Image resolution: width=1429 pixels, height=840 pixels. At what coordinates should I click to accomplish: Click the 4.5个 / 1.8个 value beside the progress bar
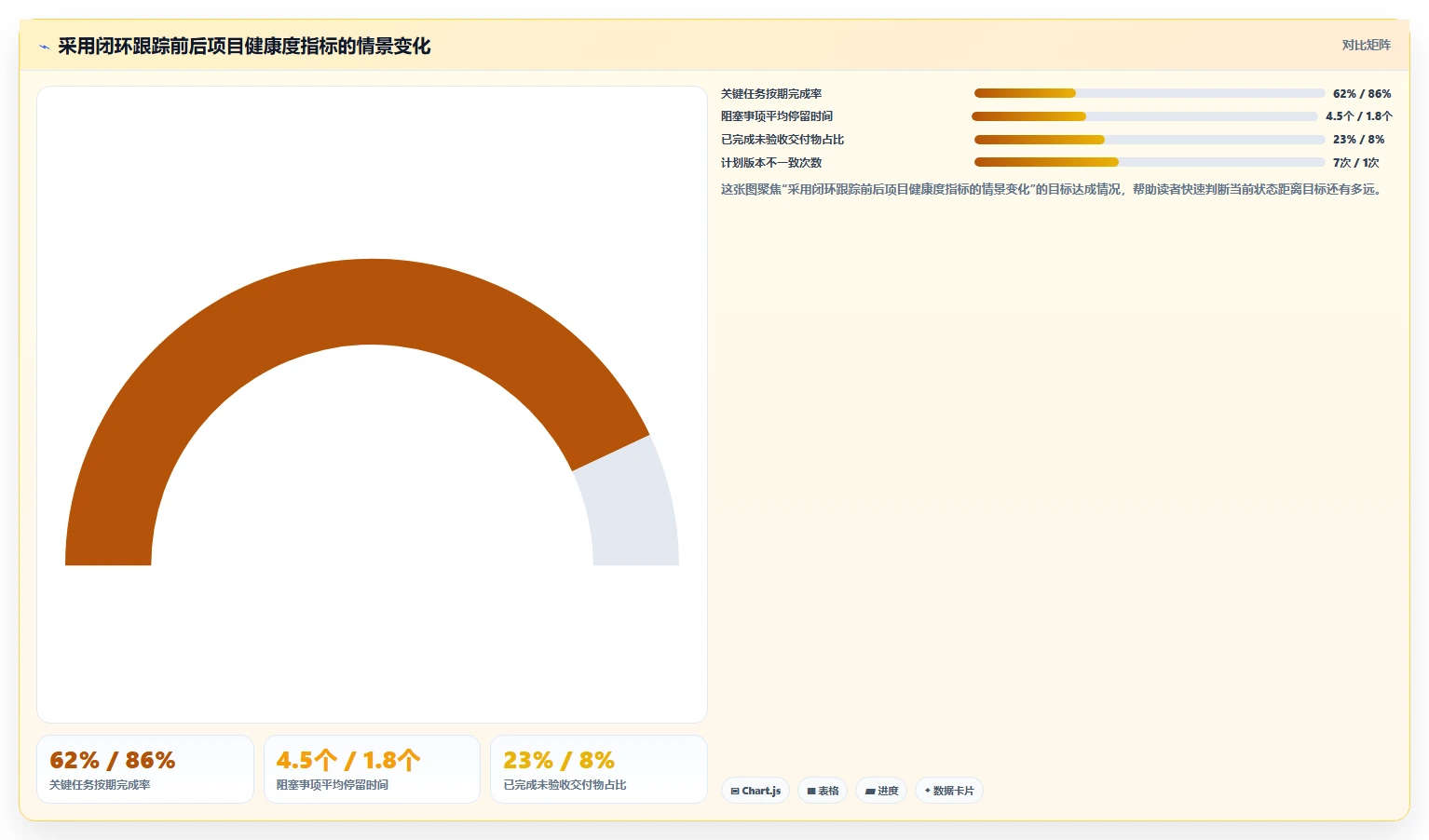tap(1359, 116)
